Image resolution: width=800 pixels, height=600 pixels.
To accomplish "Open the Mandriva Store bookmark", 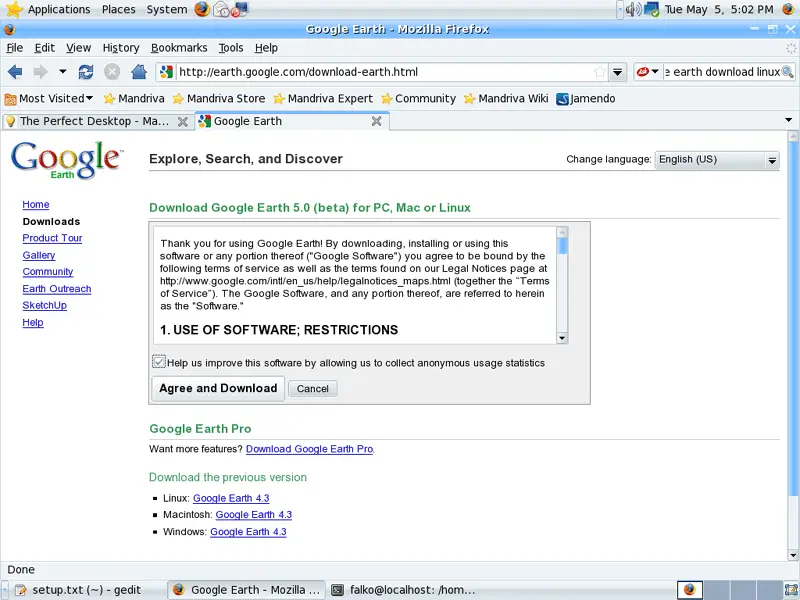I will [219, 98].
